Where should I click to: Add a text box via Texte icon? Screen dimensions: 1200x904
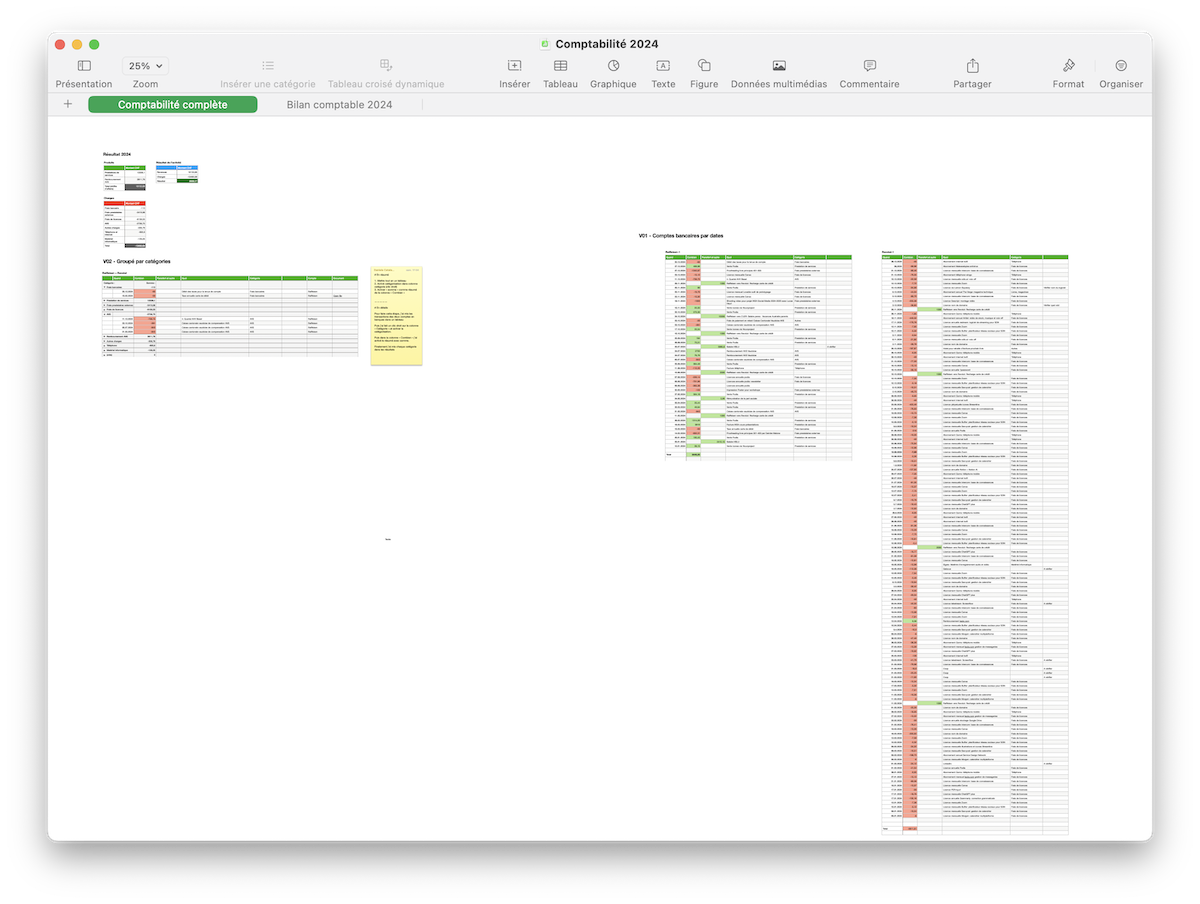(662, 66)
